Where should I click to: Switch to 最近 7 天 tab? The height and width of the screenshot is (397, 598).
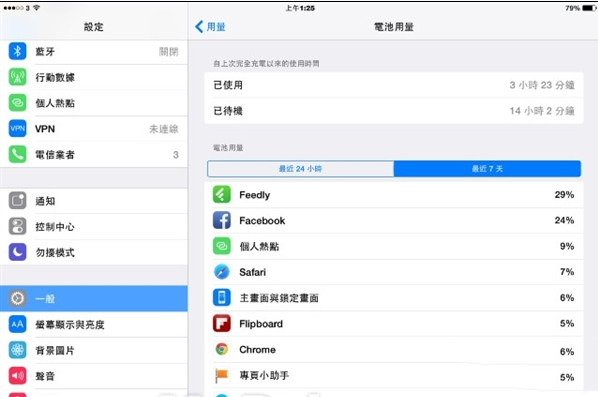[487, 169]
